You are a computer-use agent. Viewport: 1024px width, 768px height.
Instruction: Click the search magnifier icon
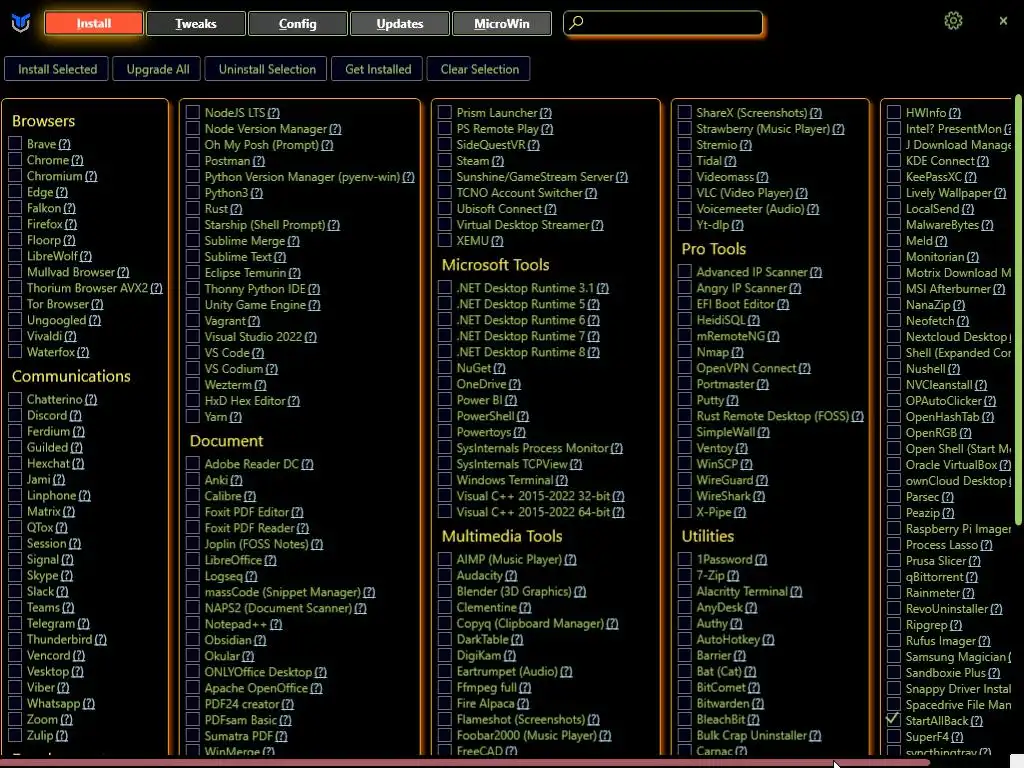pos(576,23)
